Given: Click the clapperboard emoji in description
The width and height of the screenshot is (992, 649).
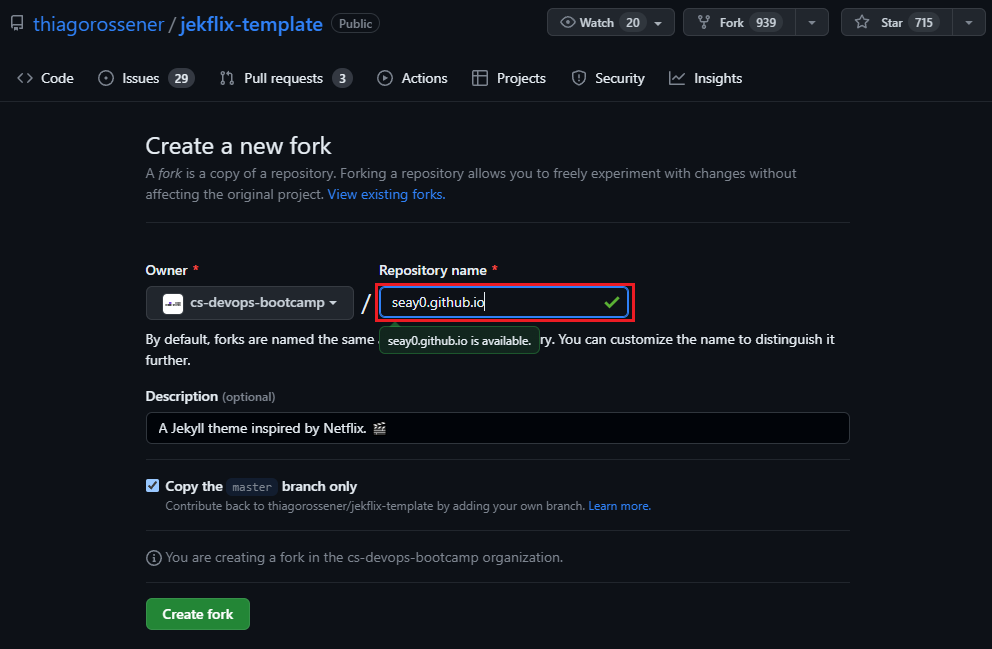Looking at the screenshot, I should click(x=380, y=428).
